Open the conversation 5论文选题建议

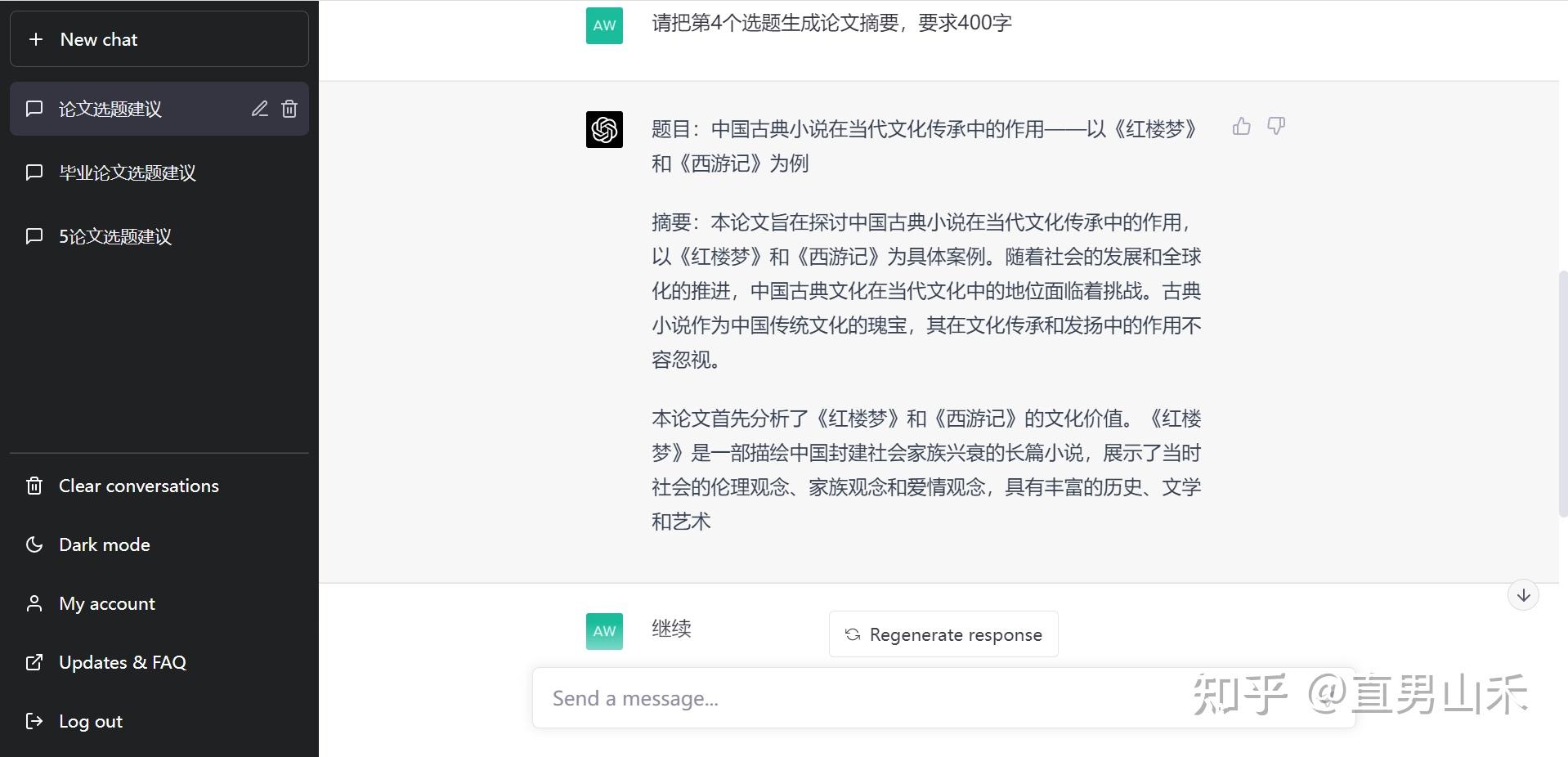coord(115,236)
